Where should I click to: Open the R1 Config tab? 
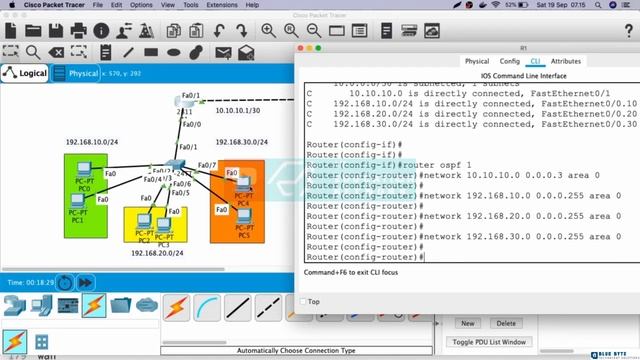[509, 61]
